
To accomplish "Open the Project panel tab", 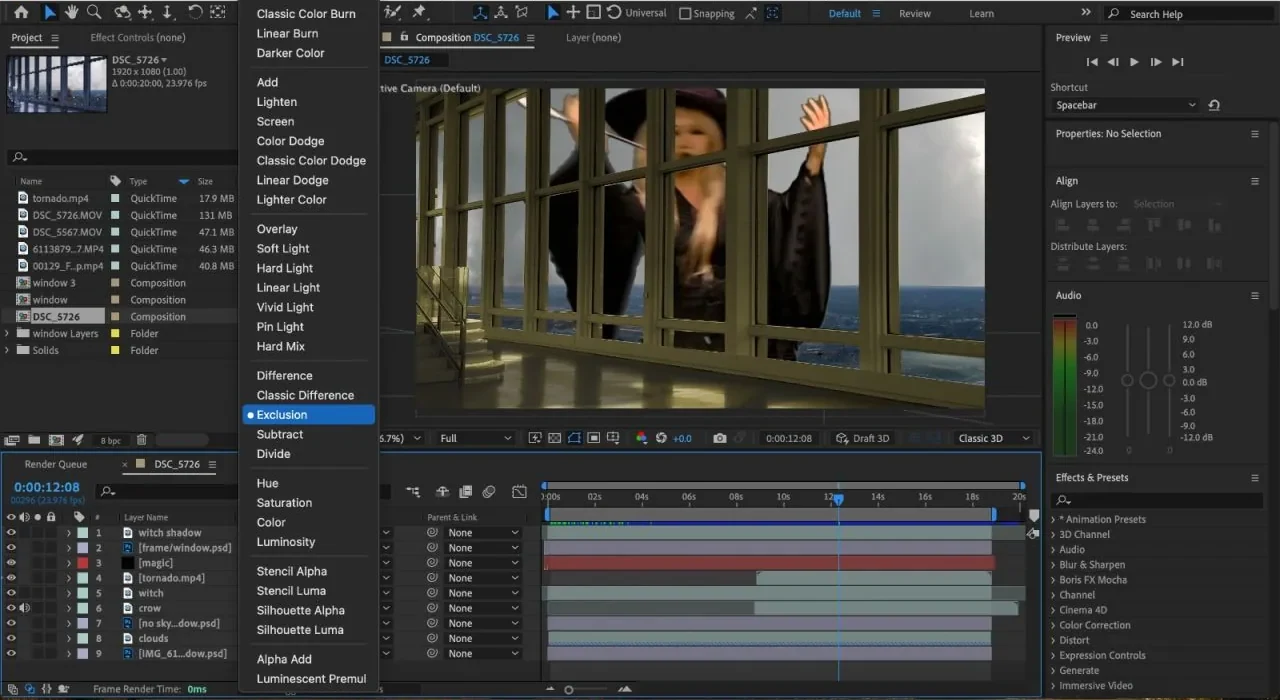I will (x=27, y=38).
